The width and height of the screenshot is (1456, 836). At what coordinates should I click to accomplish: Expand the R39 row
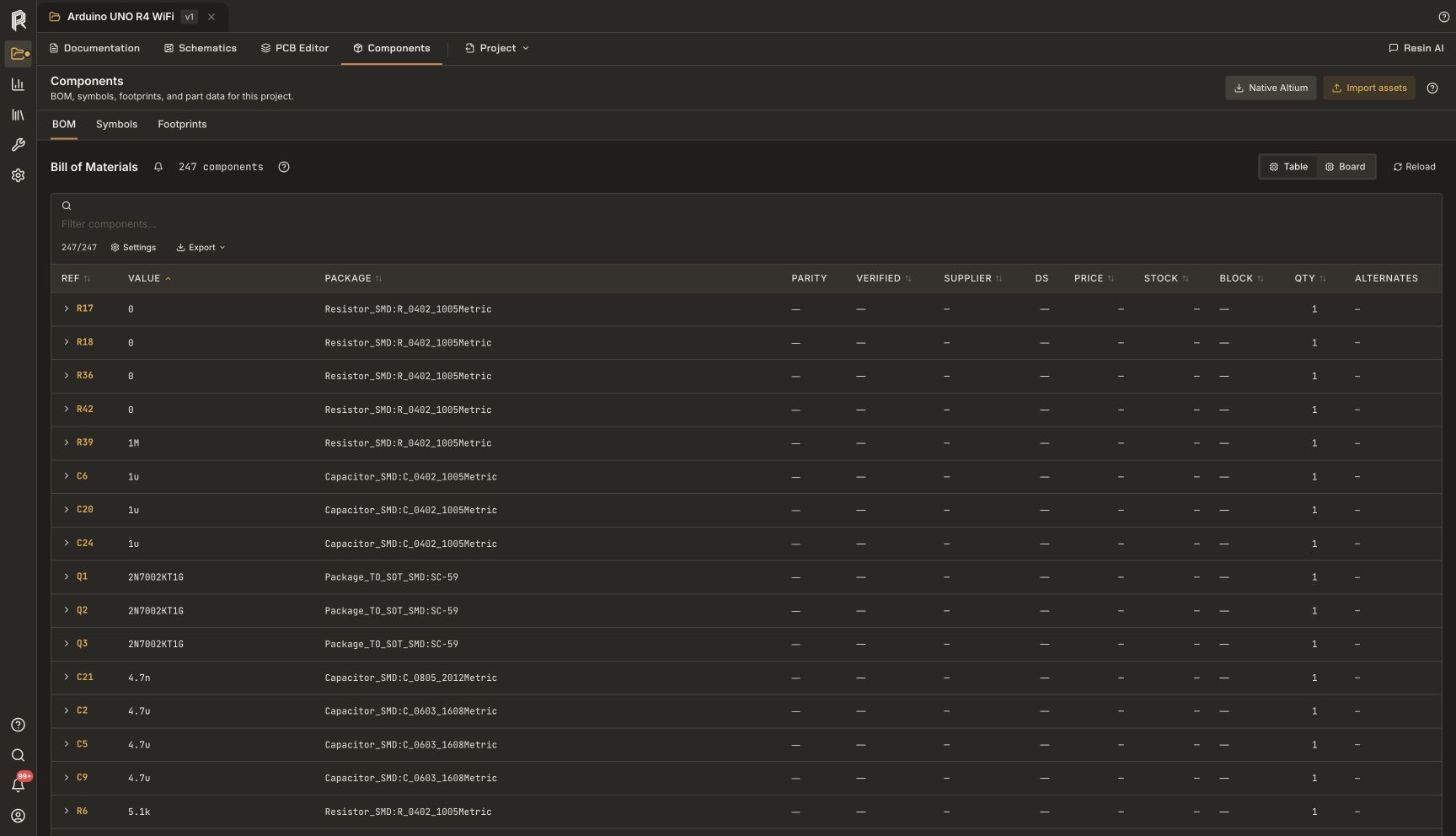point(67,442)
